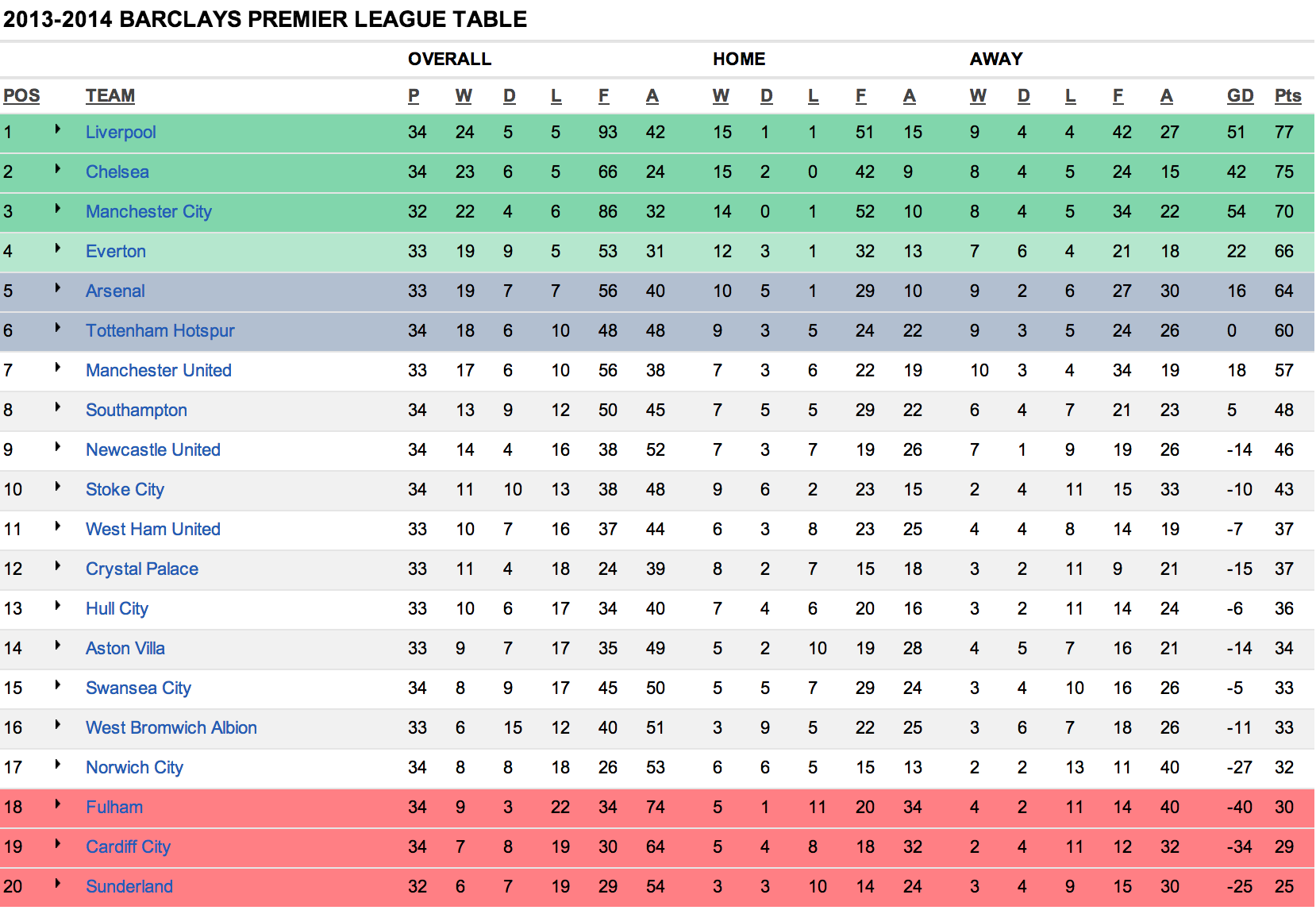1316x910 pixels.
Task: Expand the arrow next to Arsenal
Action: [58, 287]
